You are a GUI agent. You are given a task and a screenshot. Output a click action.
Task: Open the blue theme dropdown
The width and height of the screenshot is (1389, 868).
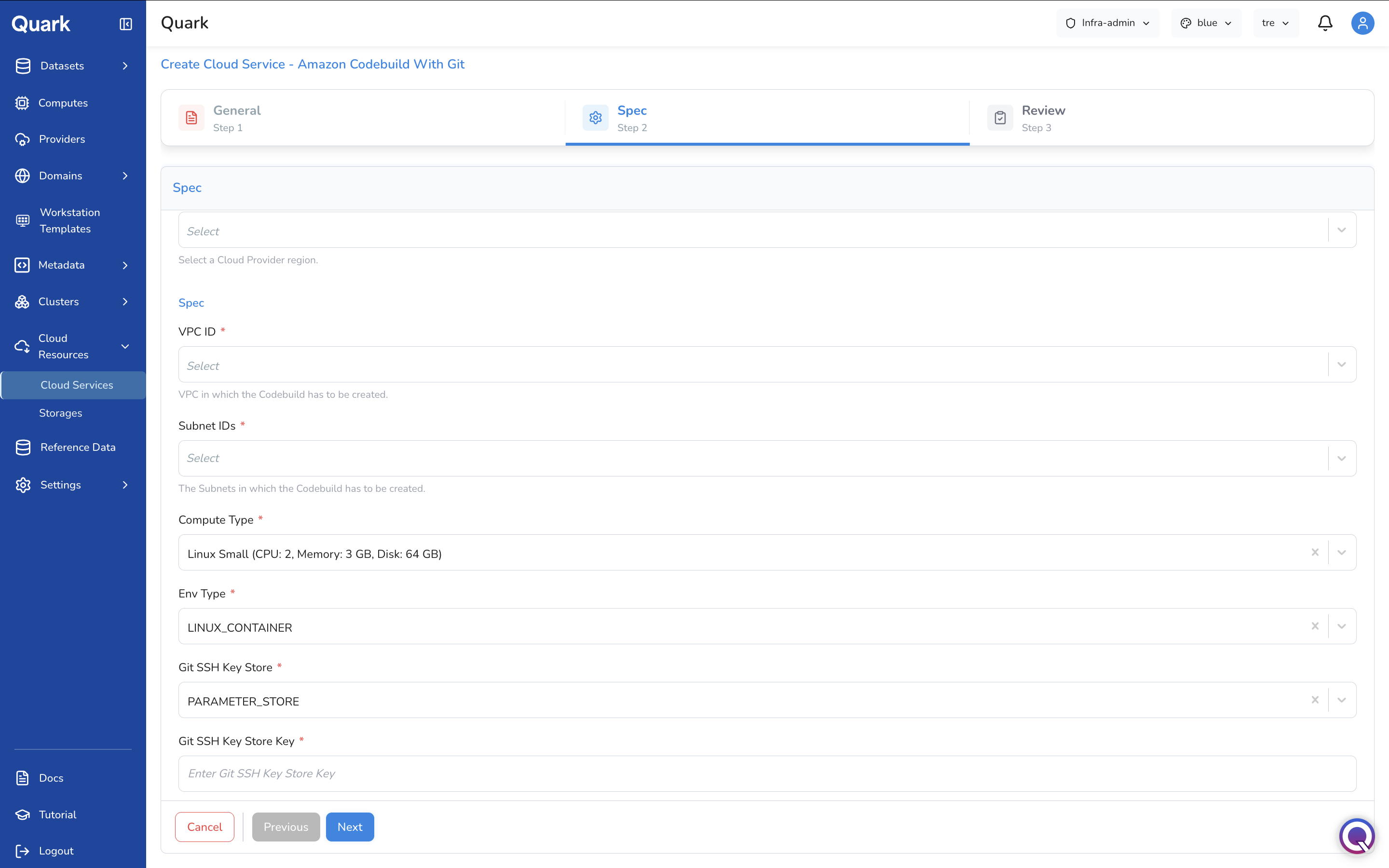1206,23
